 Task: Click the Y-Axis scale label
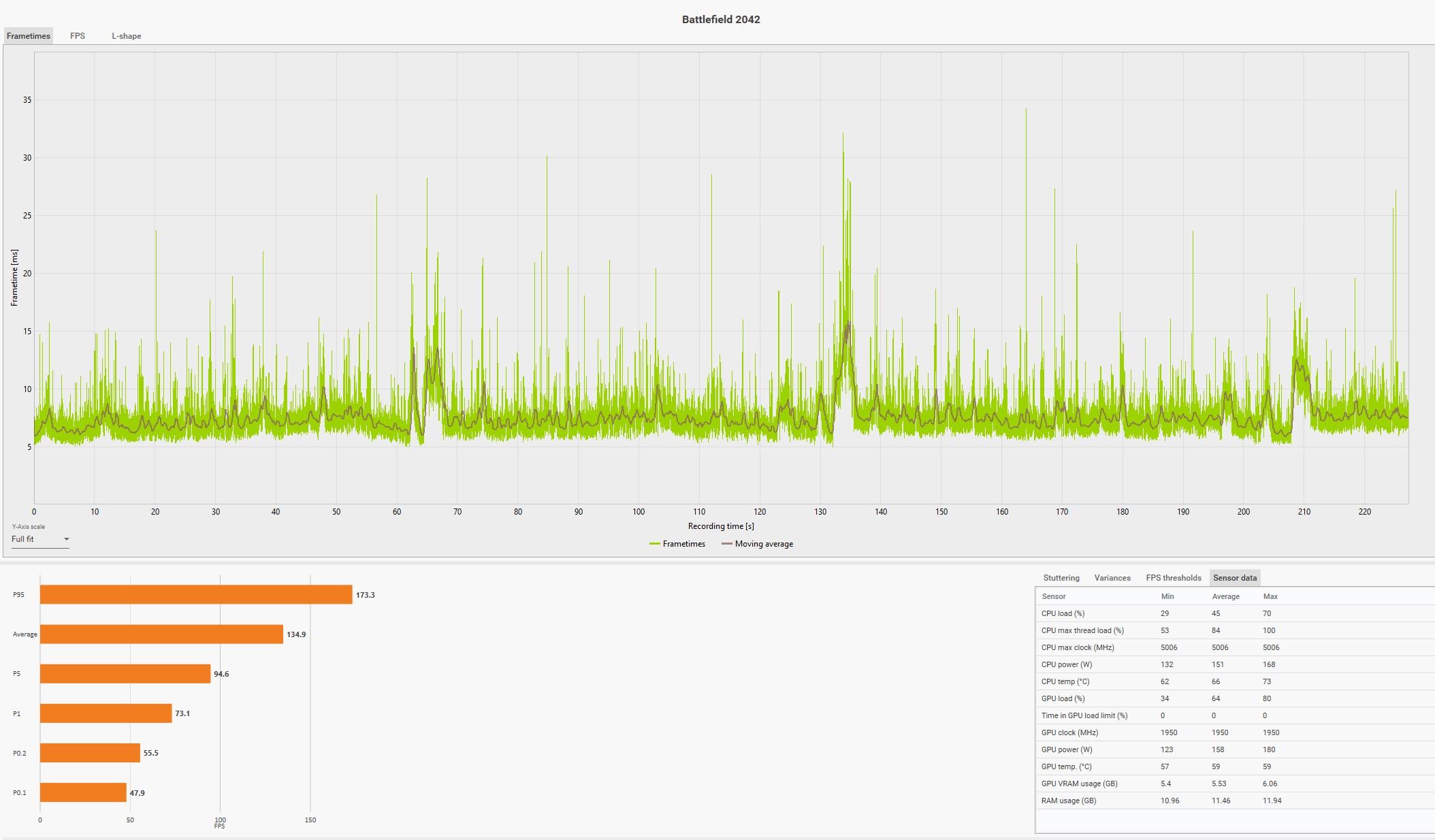click(x=28, y=527)
